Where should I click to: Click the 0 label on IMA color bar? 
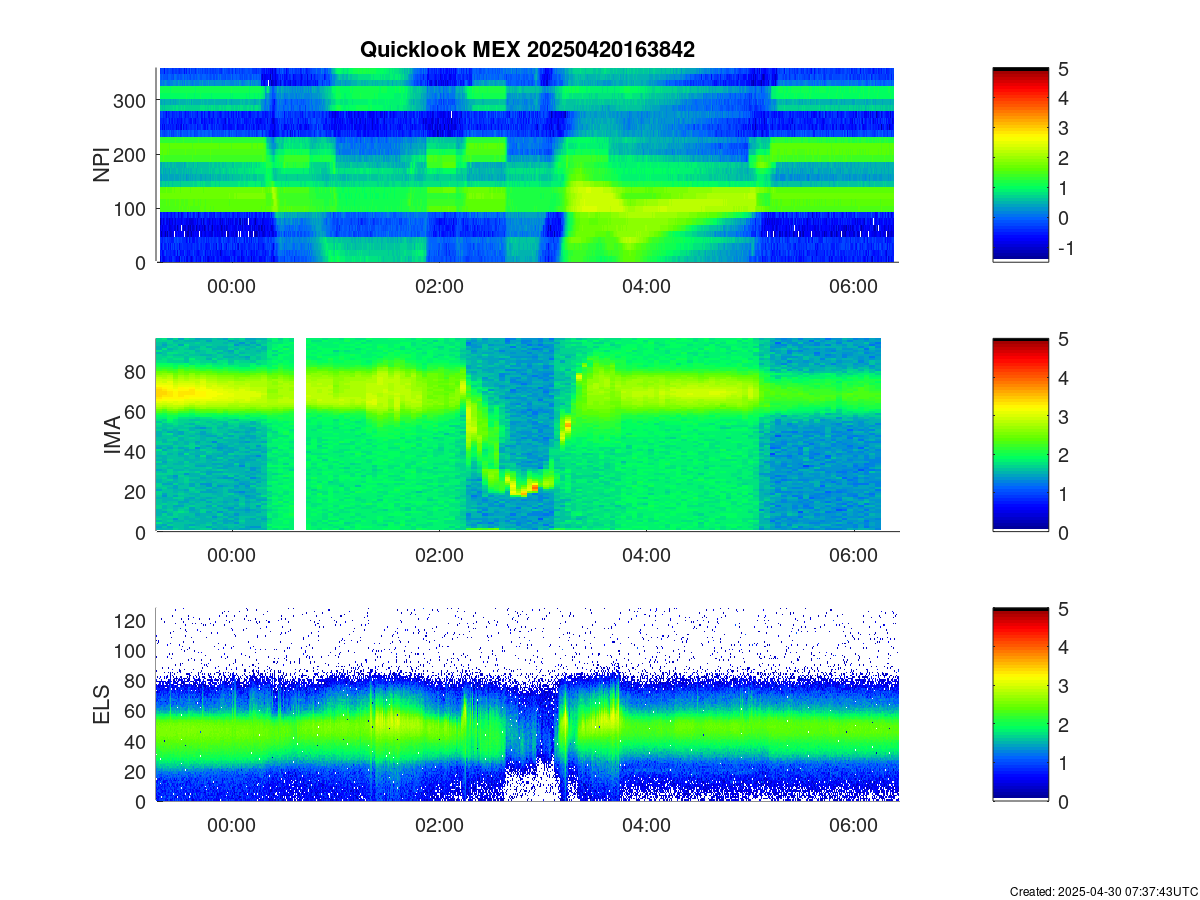click(1064, 532)
